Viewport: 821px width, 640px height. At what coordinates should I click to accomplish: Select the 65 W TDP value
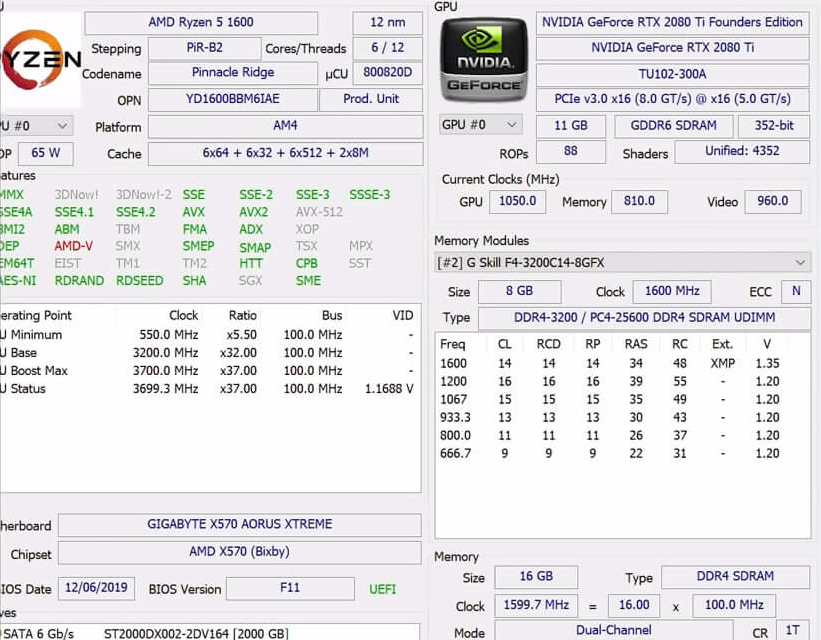pyautogui.click(x=46, y=153)
